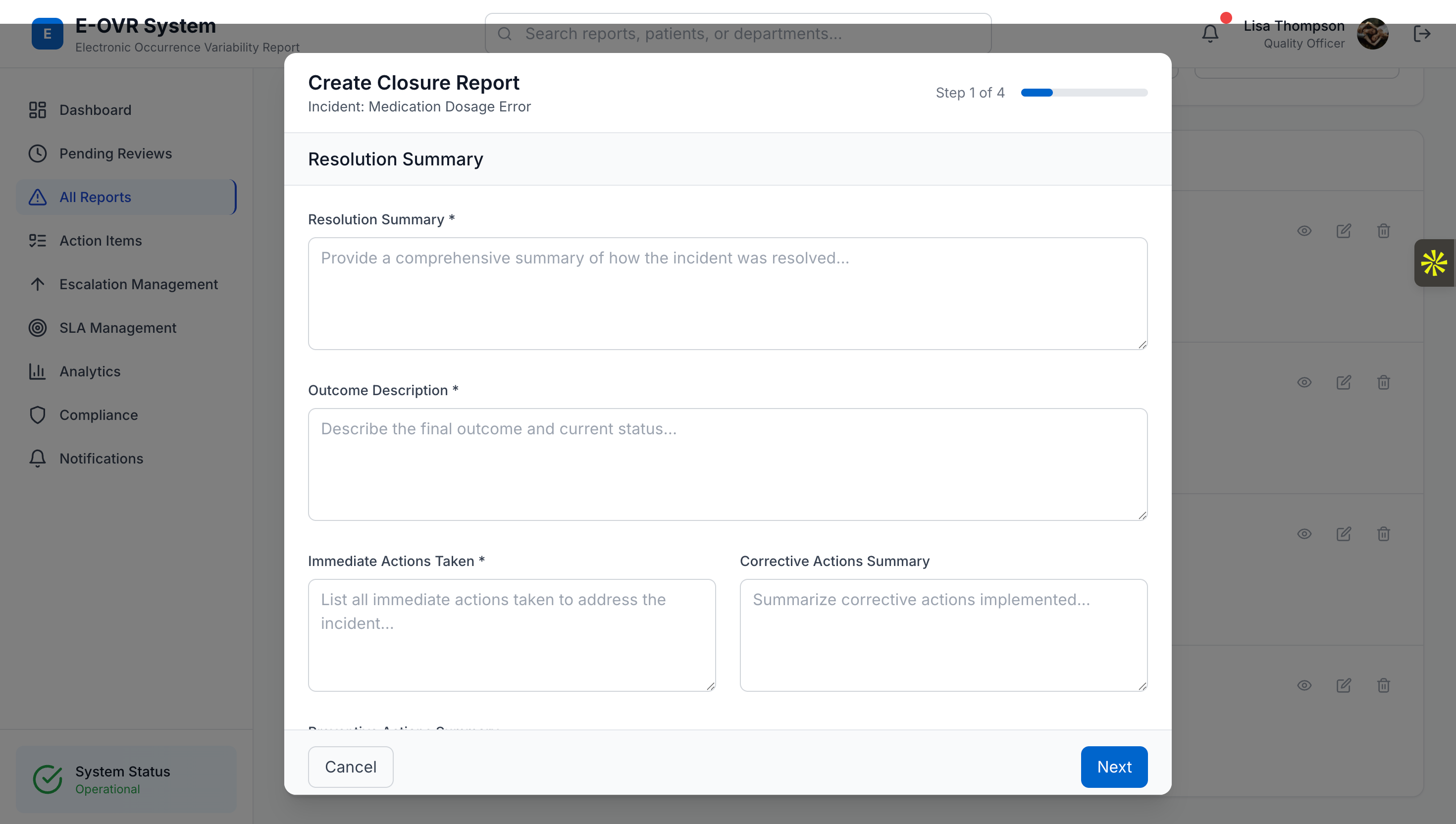Image resolution: width=1456 pixels, height=824 pixels.
Task: Cancel the closure report dialog
Action: tap(350, 767)
